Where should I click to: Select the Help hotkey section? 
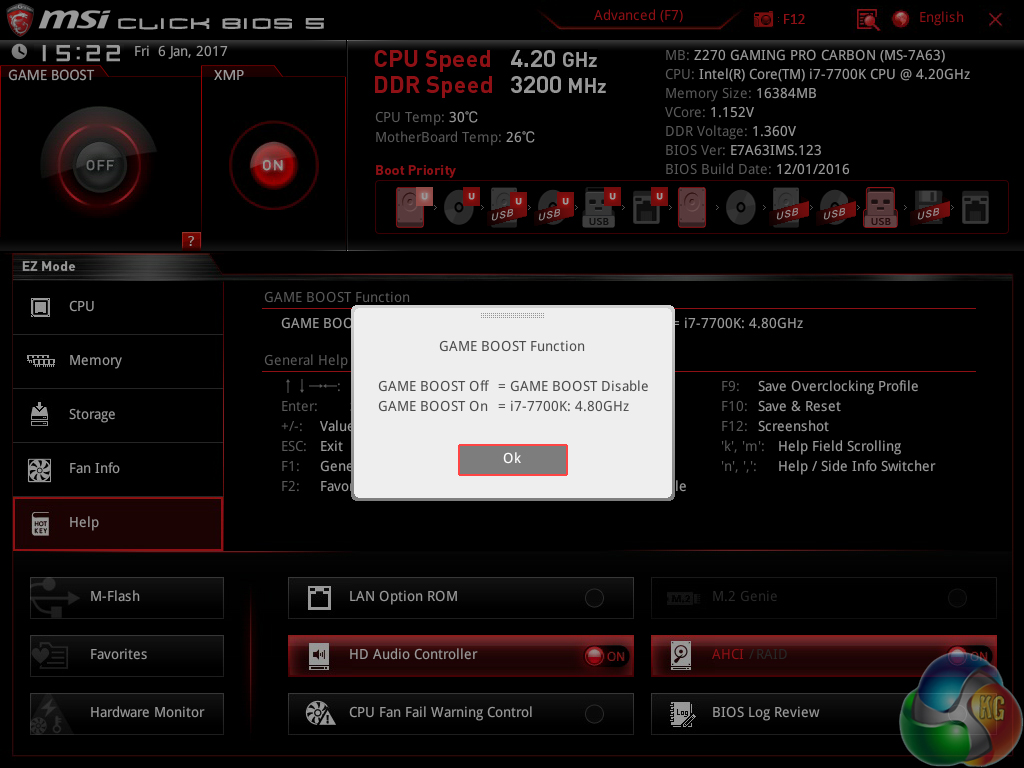pos(118,523)
